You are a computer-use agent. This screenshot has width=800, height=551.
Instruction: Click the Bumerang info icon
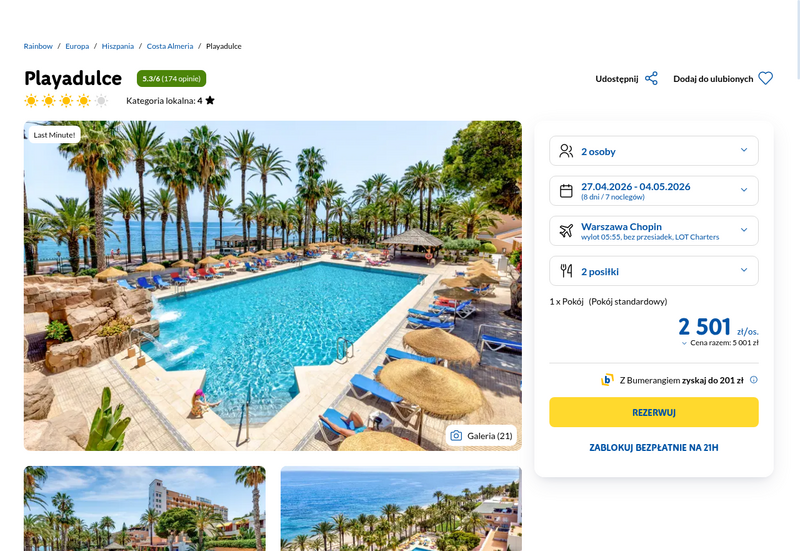pyautogui.click(x=754, y=380)
